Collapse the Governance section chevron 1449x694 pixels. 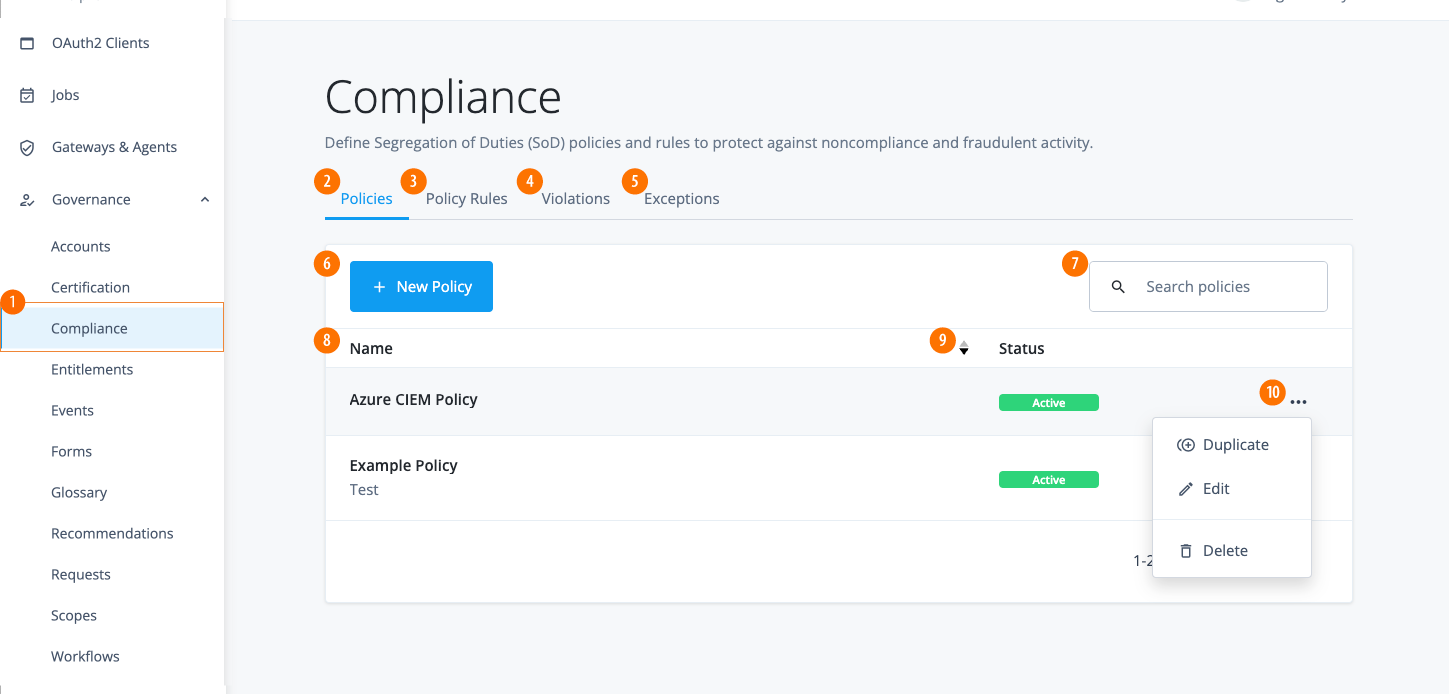pos(205,199)
